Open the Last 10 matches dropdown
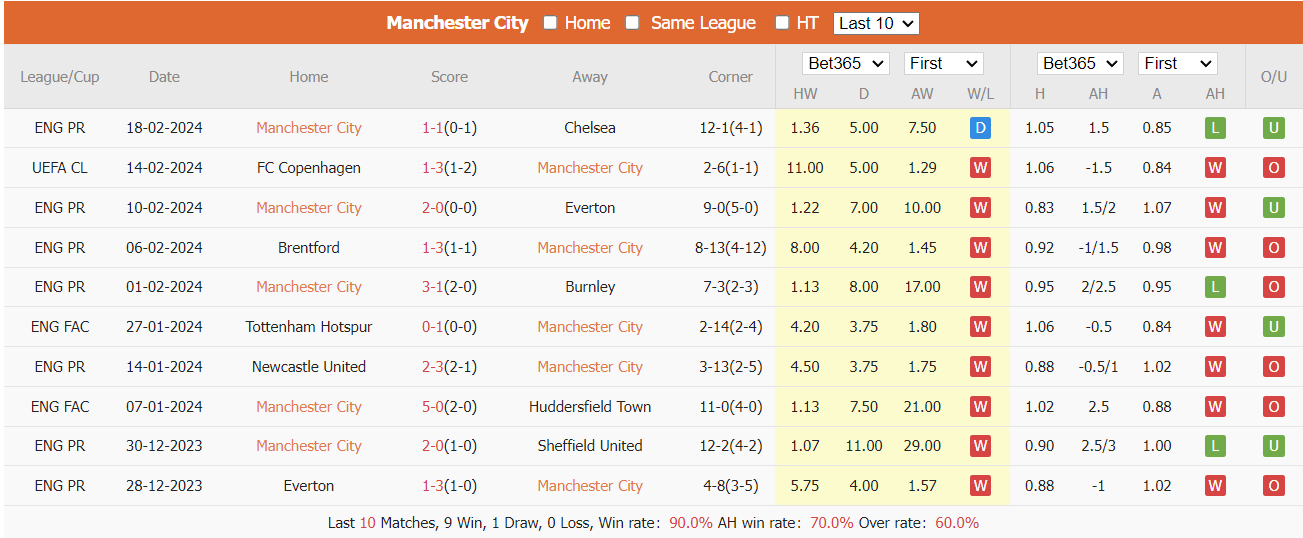This screenshot has height=538, width=1303. (875, 23)
